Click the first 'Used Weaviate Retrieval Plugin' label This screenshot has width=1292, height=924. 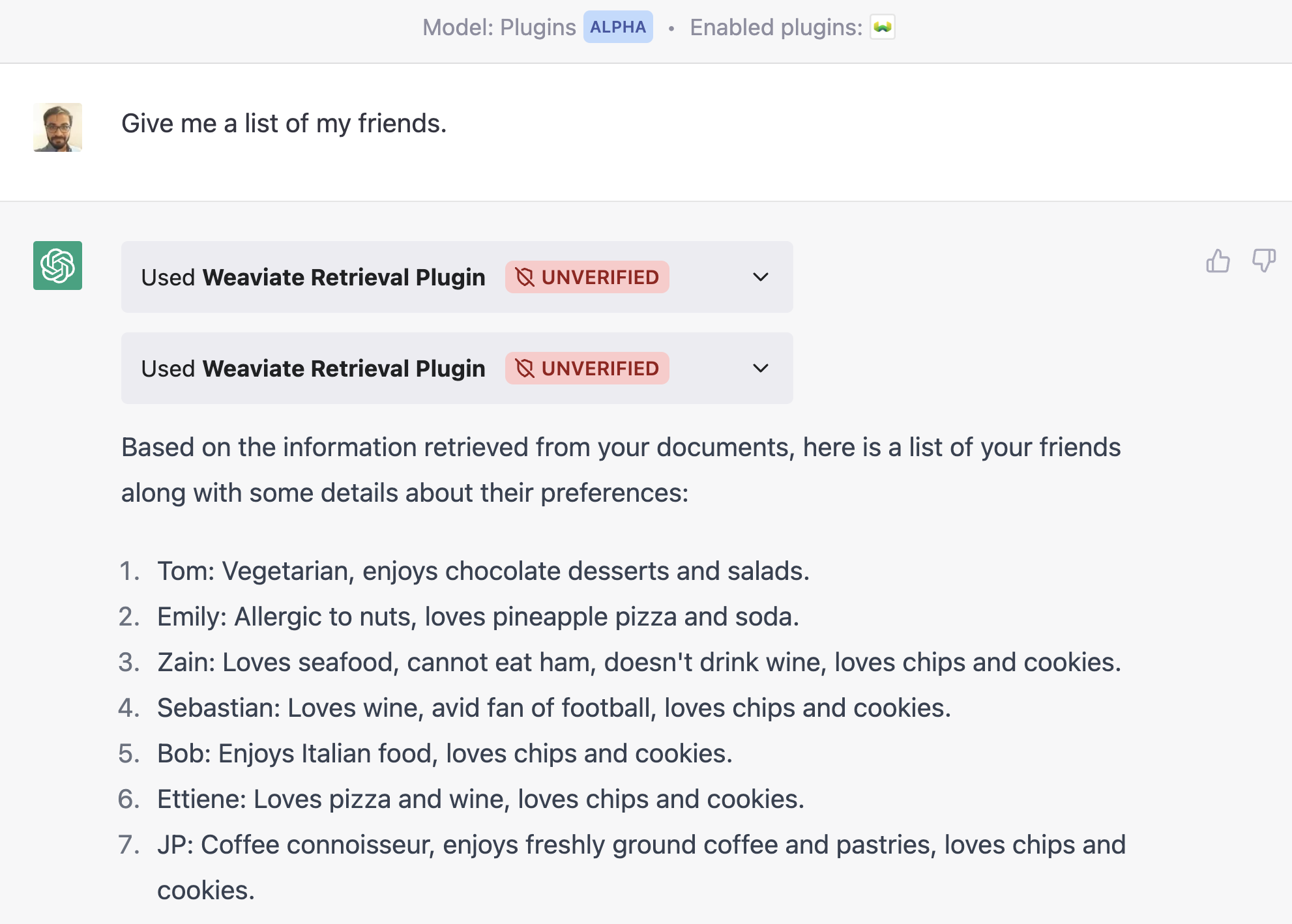(x=313, y=278)
